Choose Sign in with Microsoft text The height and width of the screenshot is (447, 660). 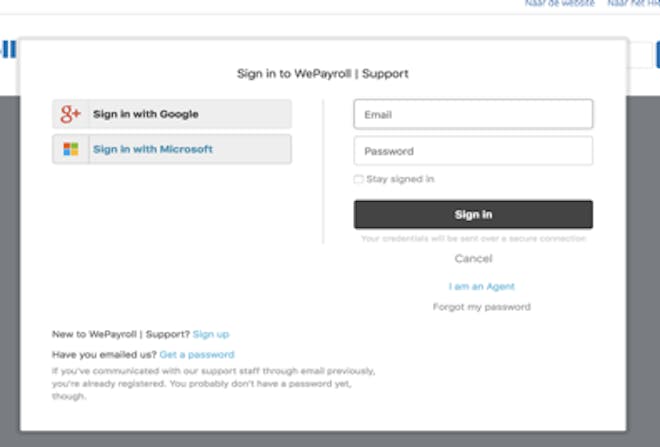153,149
